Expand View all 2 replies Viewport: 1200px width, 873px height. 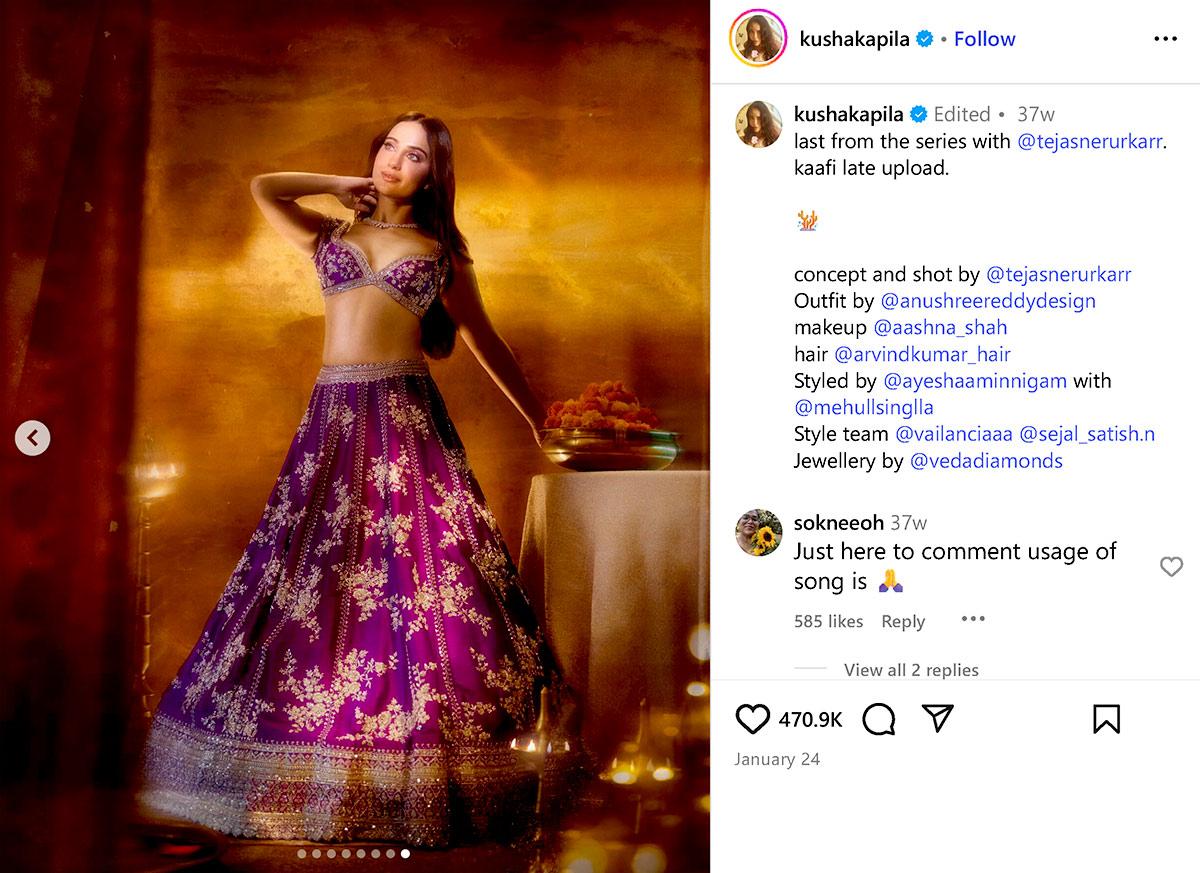(911, 670)
